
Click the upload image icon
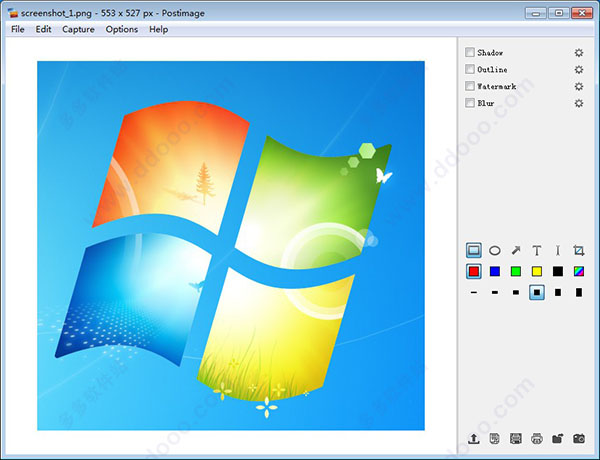(474, 439)
